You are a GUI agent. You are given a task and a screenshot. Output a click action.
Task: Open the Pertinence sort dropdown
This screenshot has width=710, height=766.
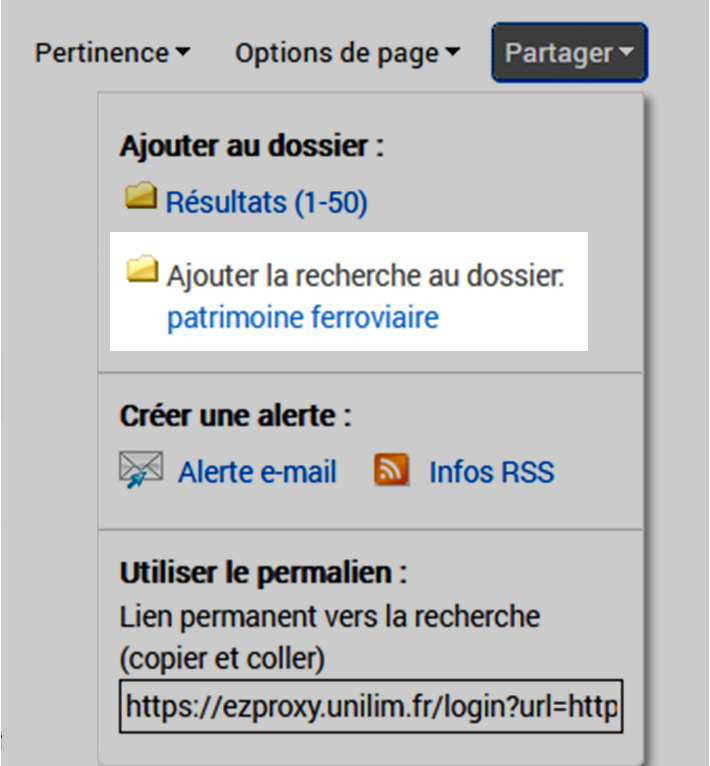point(112,53)
